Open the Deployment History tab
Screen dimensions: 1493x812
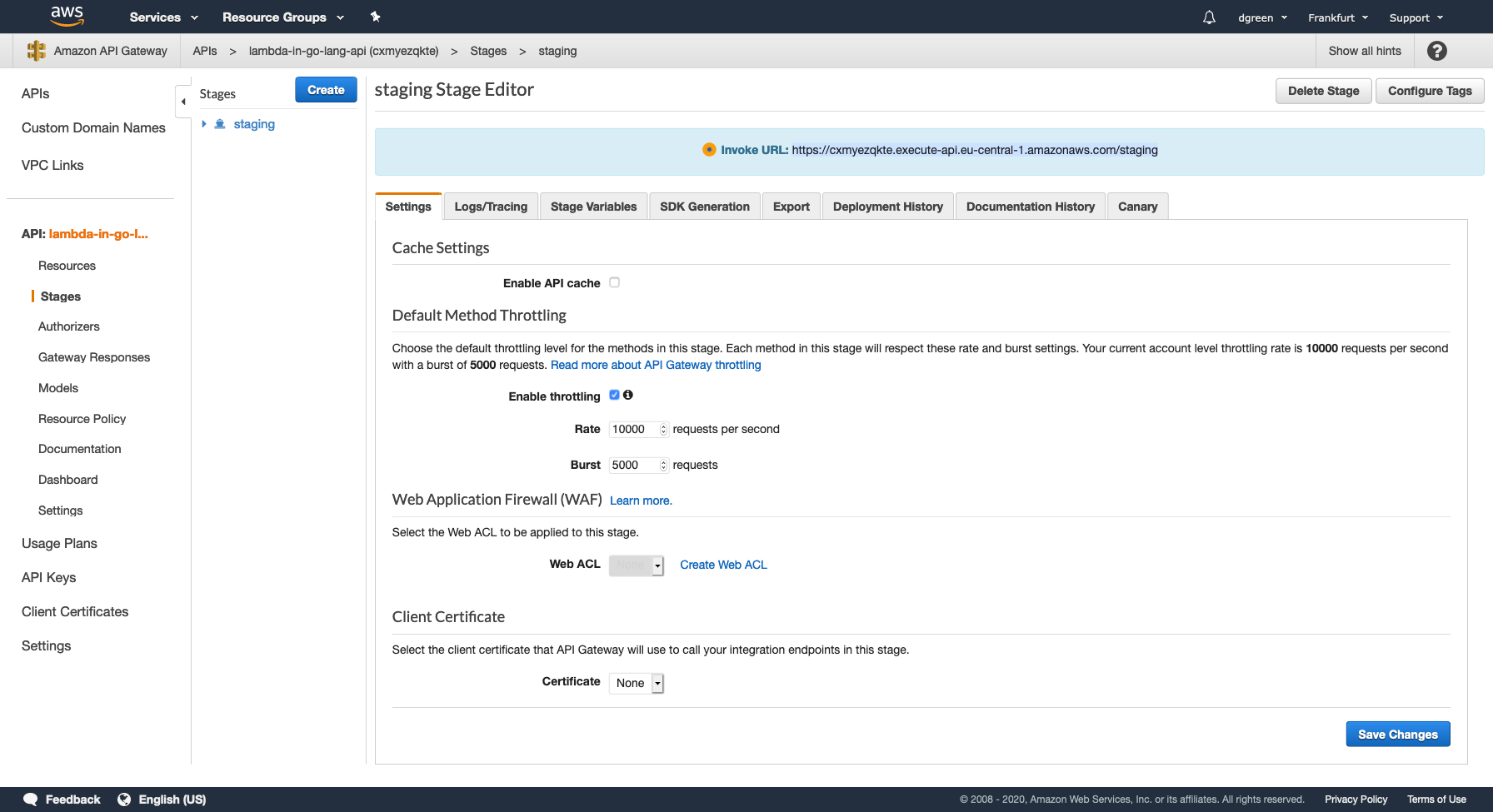click(x=888, y=207)
